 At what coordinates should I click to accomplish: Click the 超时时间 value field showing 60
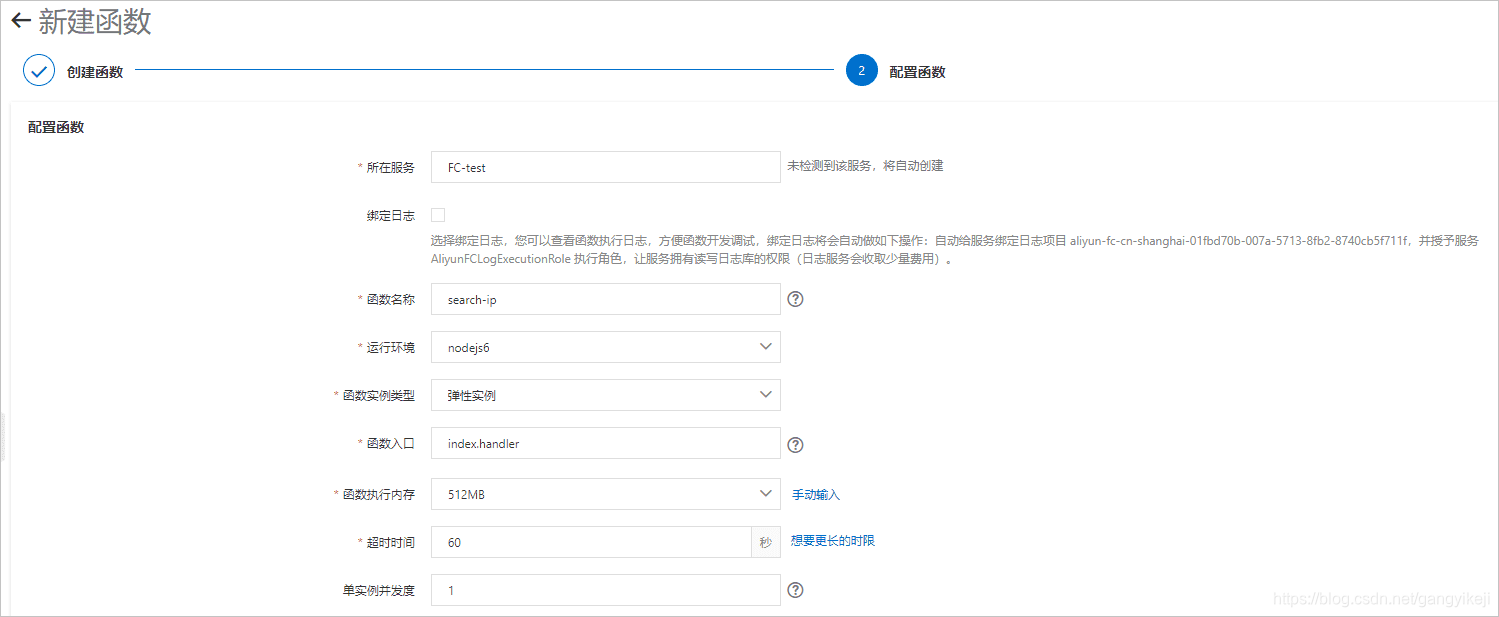(590, 541)
